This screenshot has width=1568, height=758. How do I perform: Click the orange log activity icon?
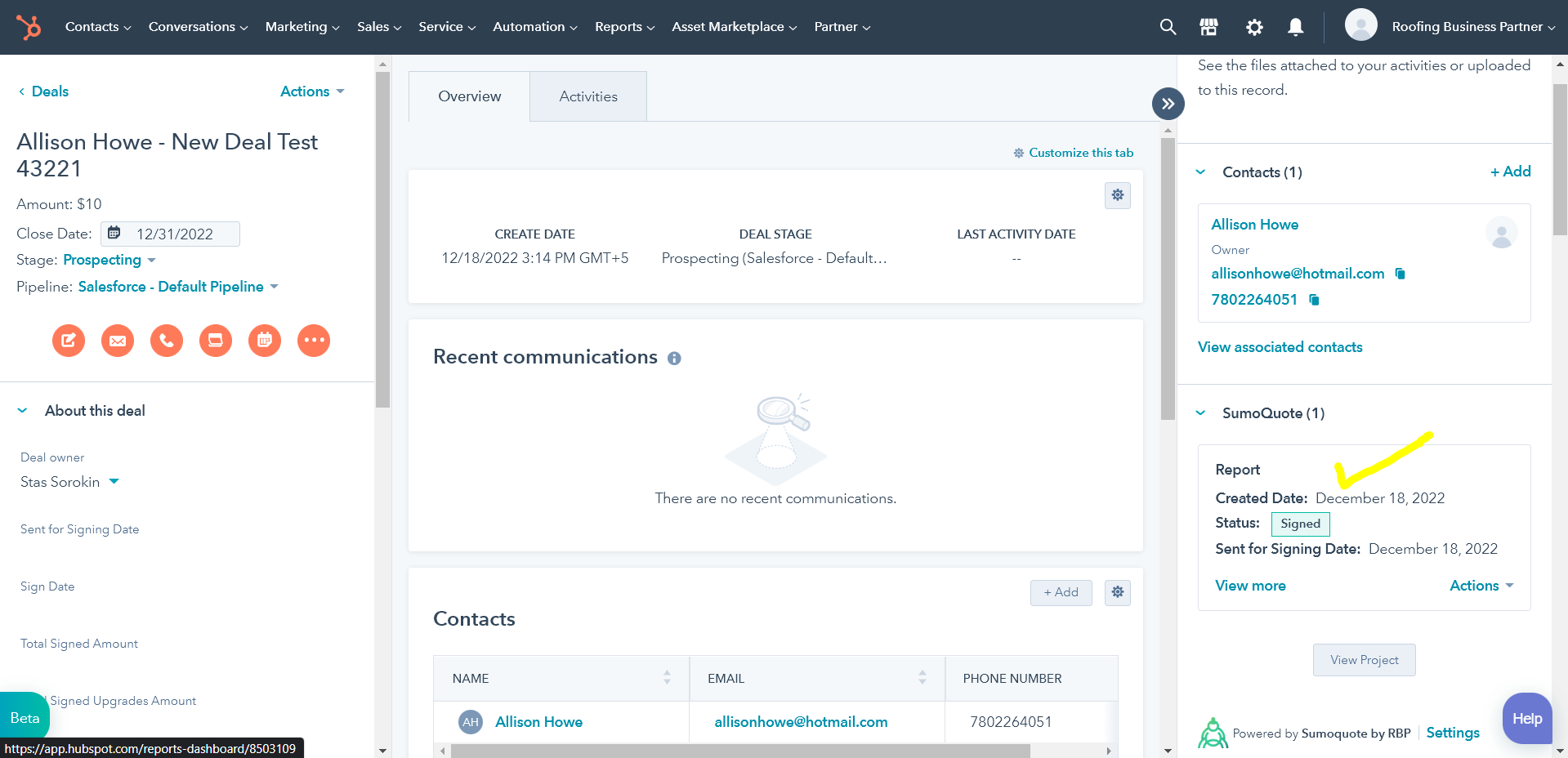click(216, 340)
